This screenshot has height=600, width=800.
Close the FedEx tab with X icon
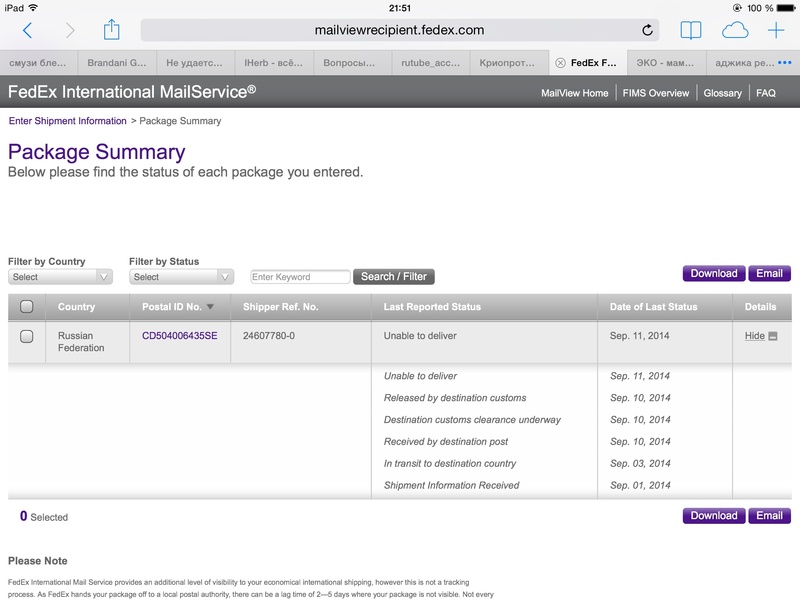pyautogui.click(x=560, y=63)
